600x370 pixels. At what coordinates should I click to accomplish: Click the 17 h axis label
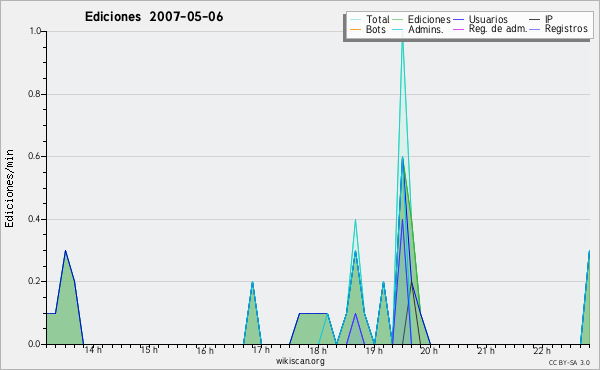pos(261,350)
